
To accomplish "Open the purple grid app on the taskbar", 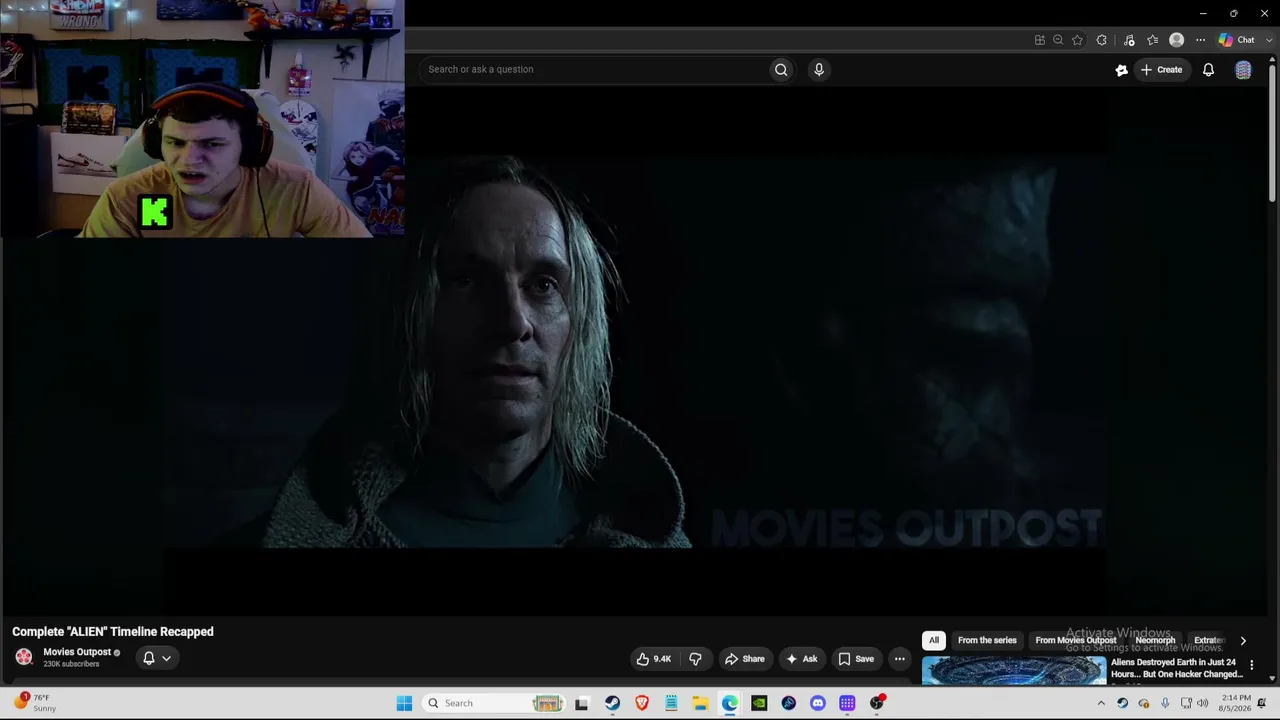I will [x=847, y=703].
